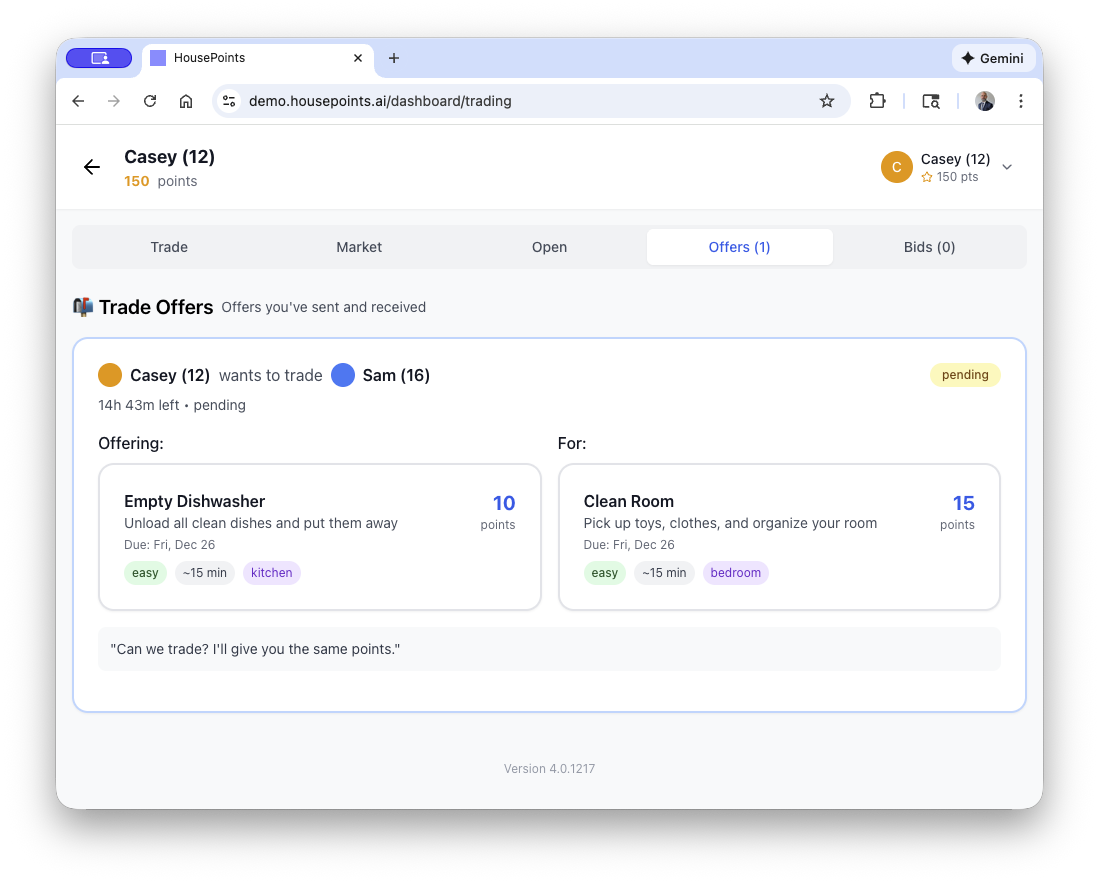The image size is (1099, 883).
Task: Click the blue screen-share pill icon
Action: pyautogui.click(x=99, y=58)
